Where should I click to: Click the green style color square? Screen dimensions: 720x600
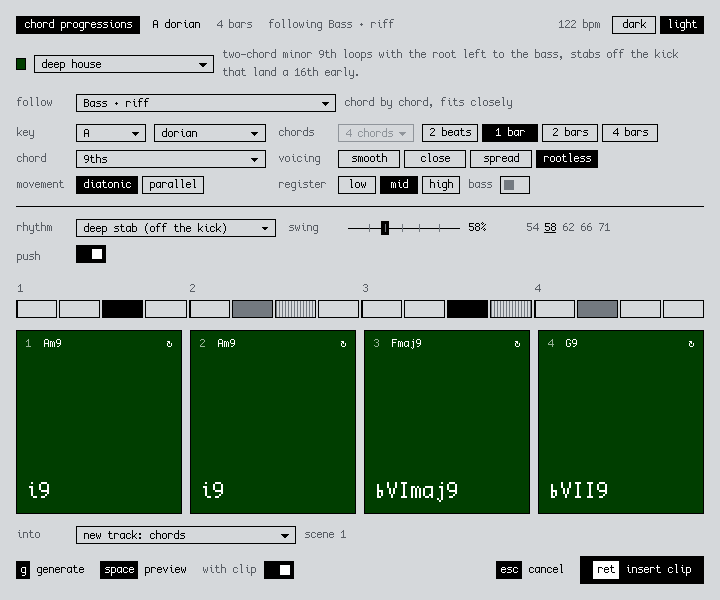click(x=21, y=64)
